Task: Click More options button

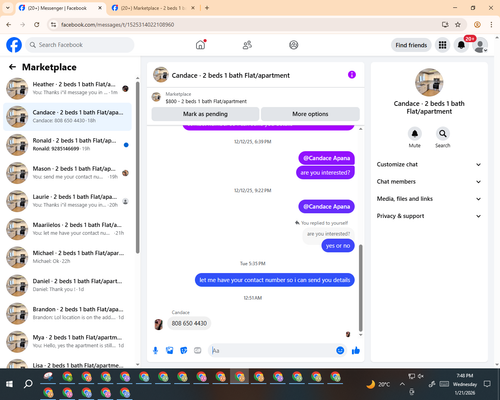Action: pos(310,114)
